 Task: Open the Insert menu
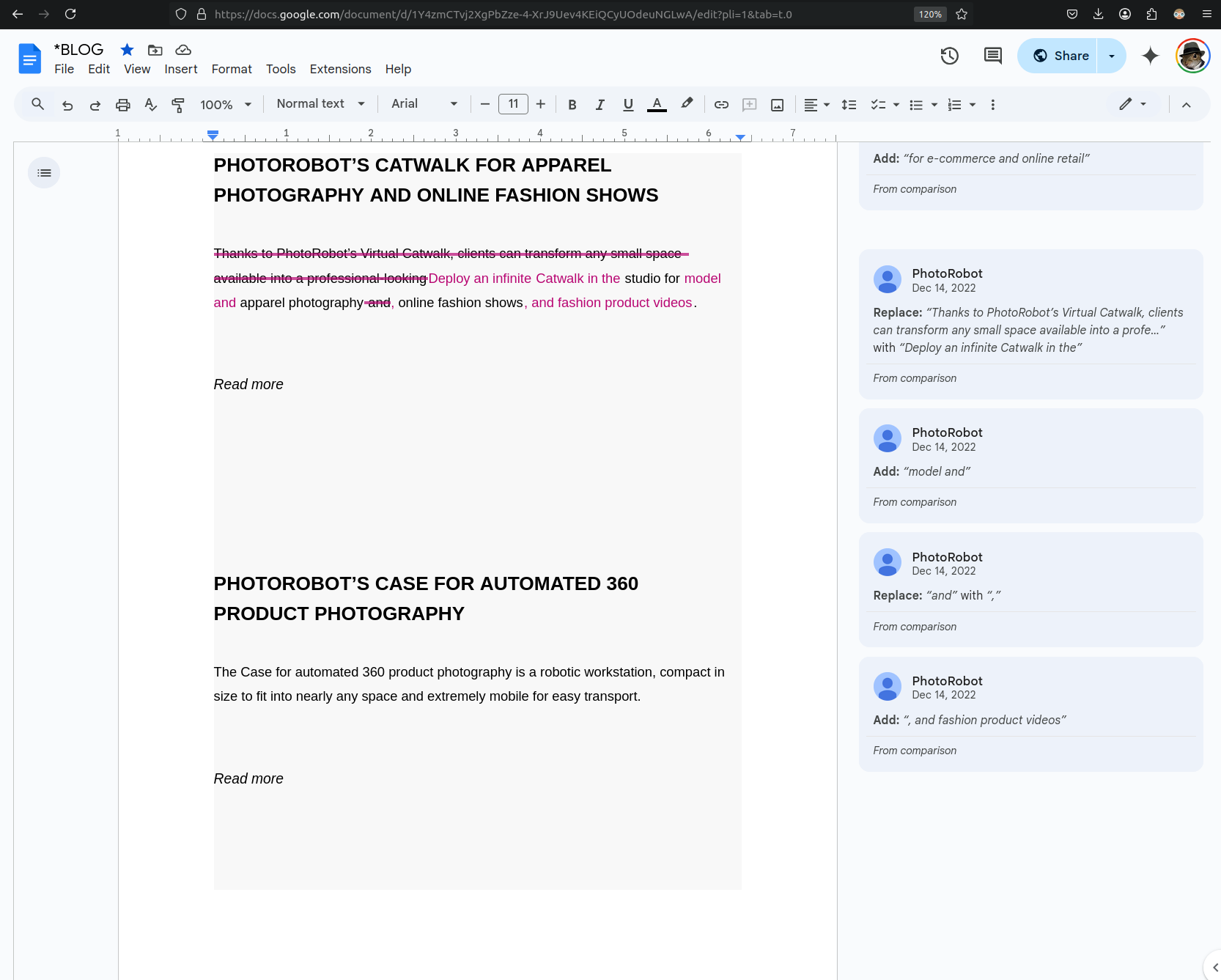[181, 69]
